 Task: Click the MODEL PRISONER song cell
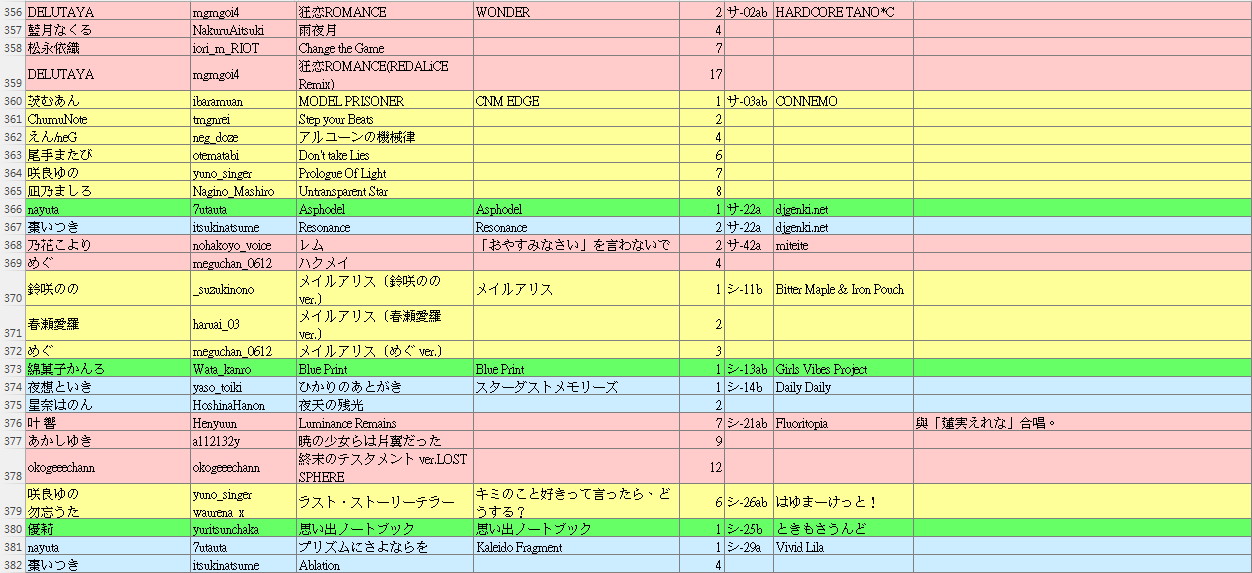(384, 101)
